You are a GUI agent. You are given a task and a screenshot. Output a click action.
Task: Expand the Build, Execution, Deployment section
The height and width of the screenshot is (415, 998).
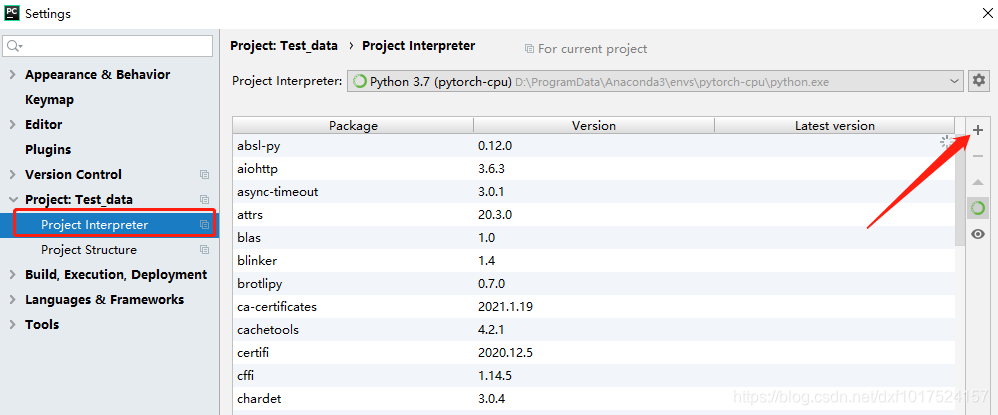[12, 275]
